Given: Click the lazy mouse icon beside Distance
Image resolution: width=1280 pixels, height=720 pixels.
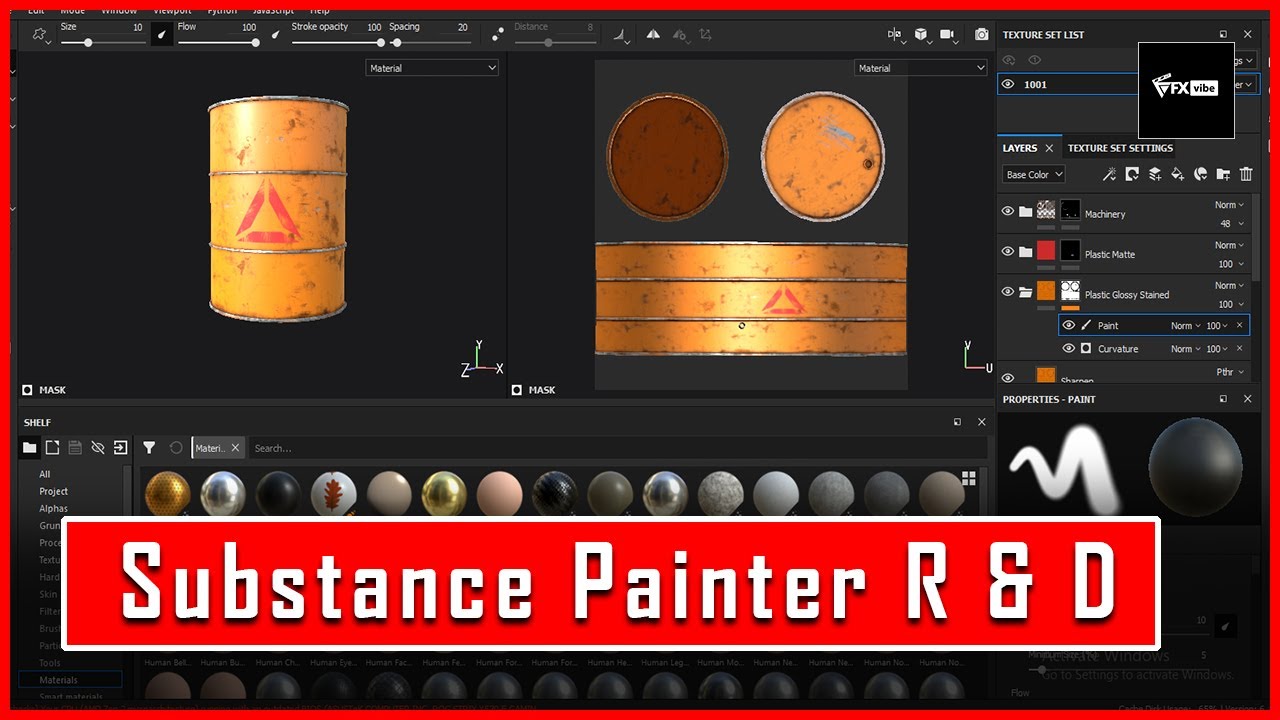Looking at the screenshot, I should pyautogui.click(x=497, y=34).
